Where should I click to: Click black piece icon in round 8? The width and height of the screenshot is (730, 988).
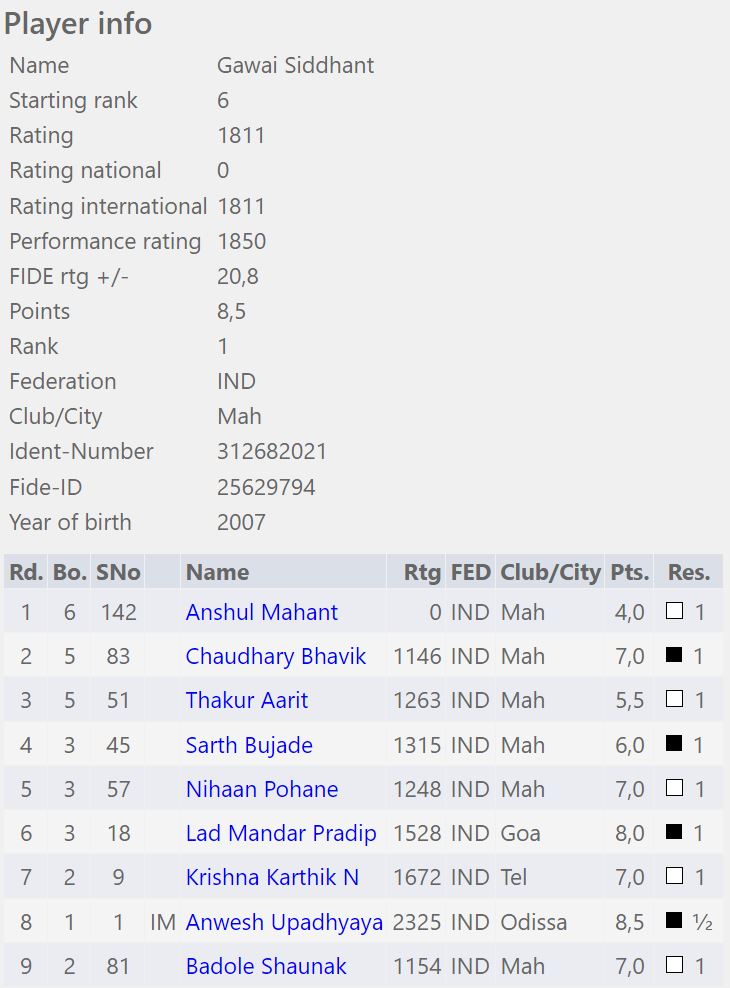(x=675, y=921)
